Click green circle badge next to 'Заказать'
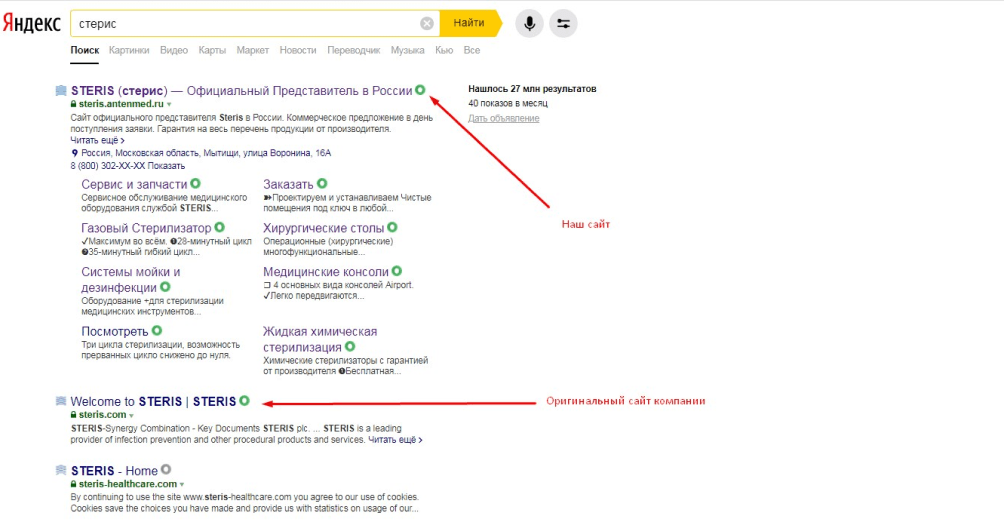The height and width of the screenshot is (522, 1004). 322,183
